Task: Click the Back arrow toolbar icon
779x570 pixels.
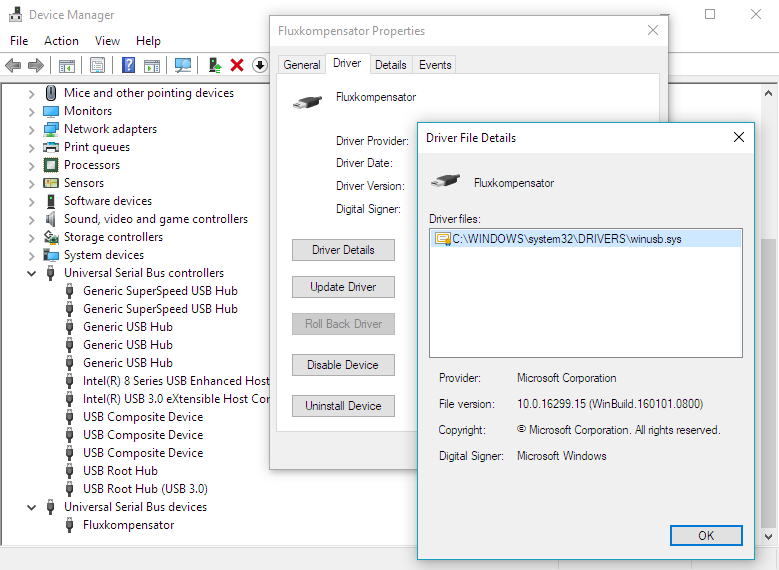Action: tap(13, 65)
